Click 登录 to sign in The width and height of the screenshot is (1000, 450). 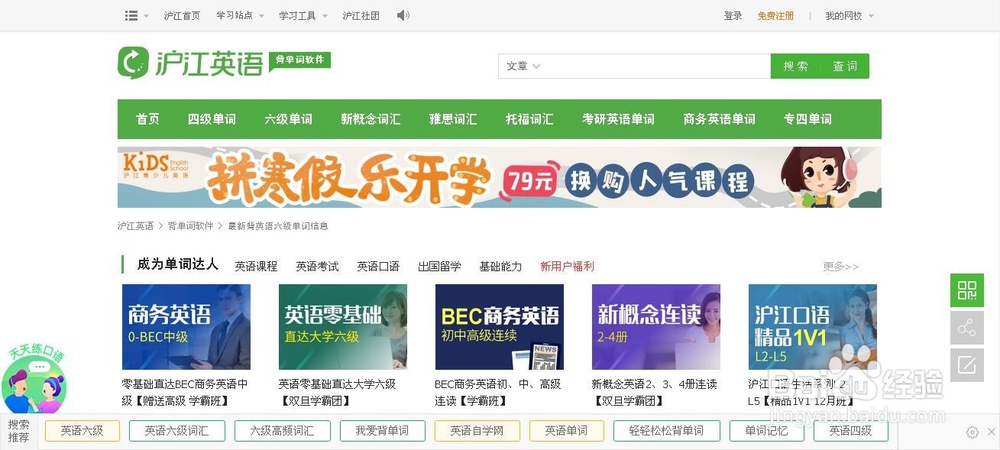click(x=733, y=15)
